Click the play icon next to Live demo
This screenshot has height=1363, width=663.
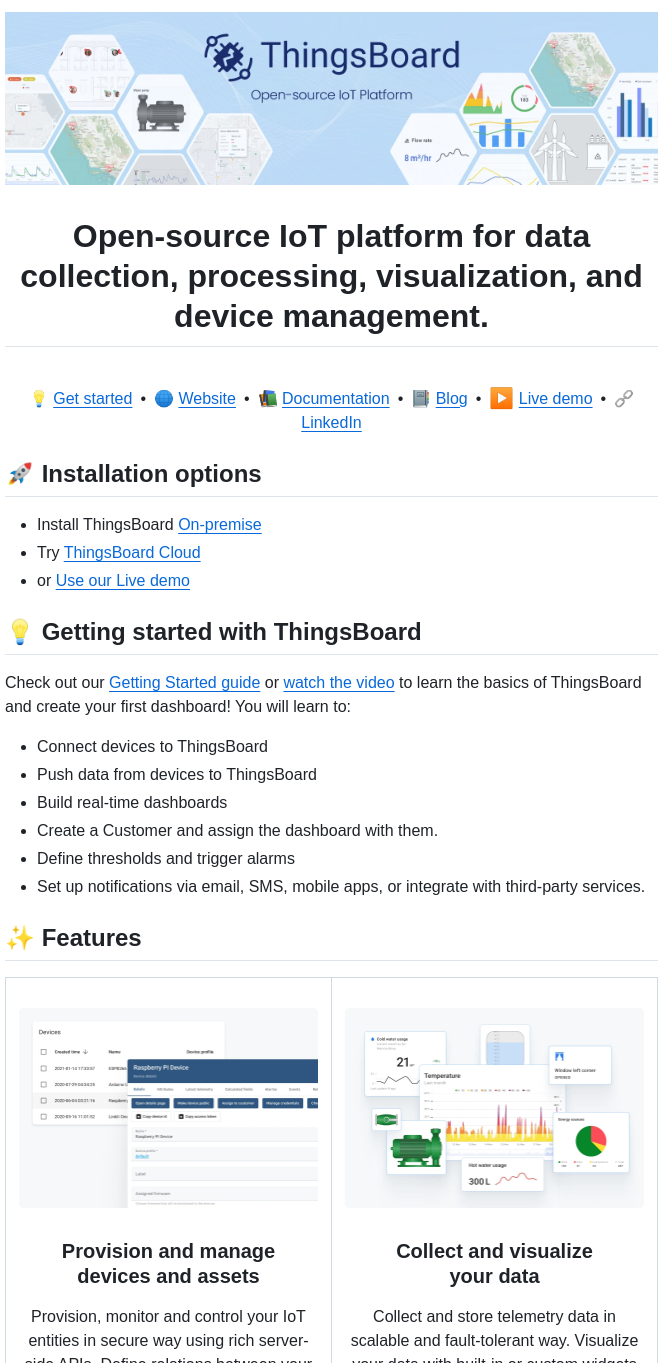point(501,398)
